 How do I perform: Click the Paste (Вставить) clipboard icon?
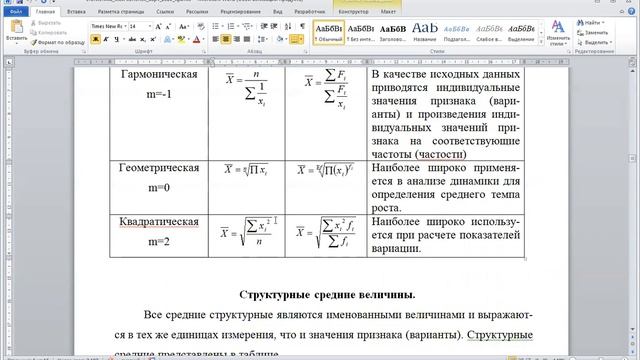click(16, 27)
